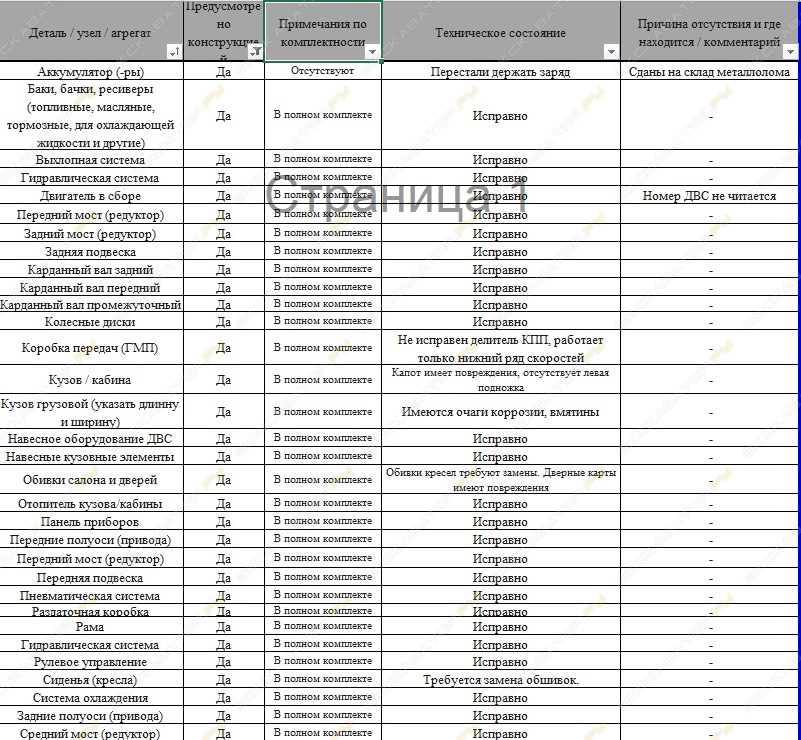801x740 pixels.
Task: Select the Передняя подвеска cell
Action: point(91,578)
